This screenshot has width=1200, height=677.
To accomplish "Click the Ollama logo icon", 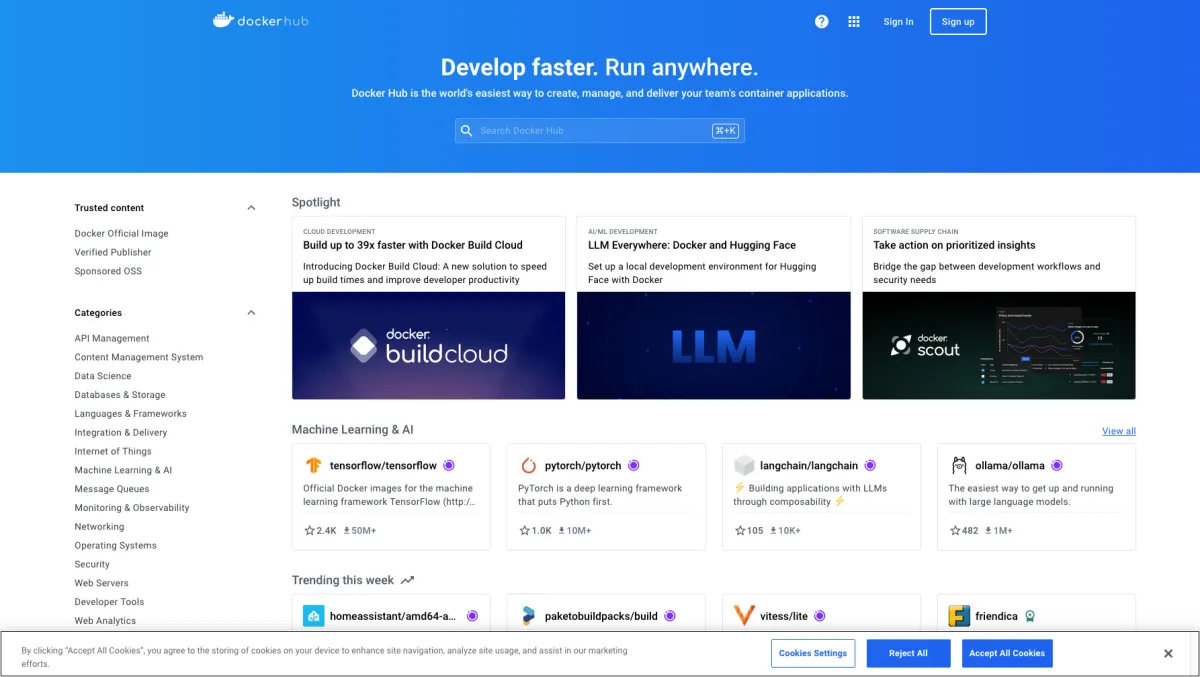I will (959, 466).
